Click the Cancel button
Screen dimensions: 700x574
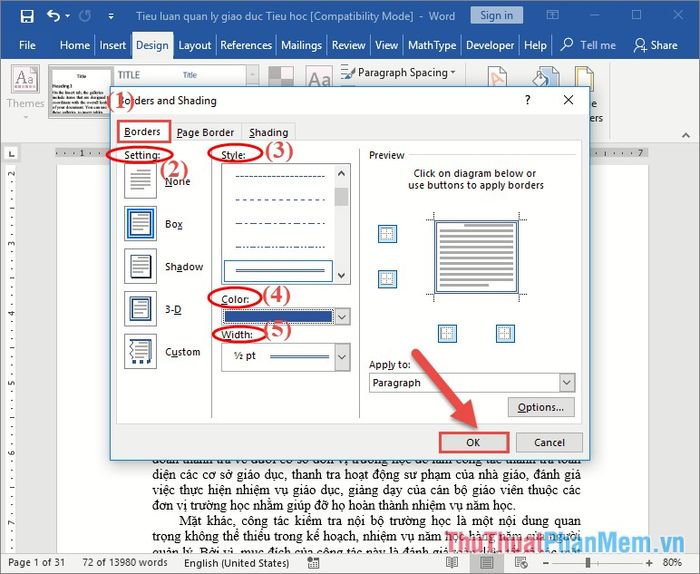pos(549,442)
